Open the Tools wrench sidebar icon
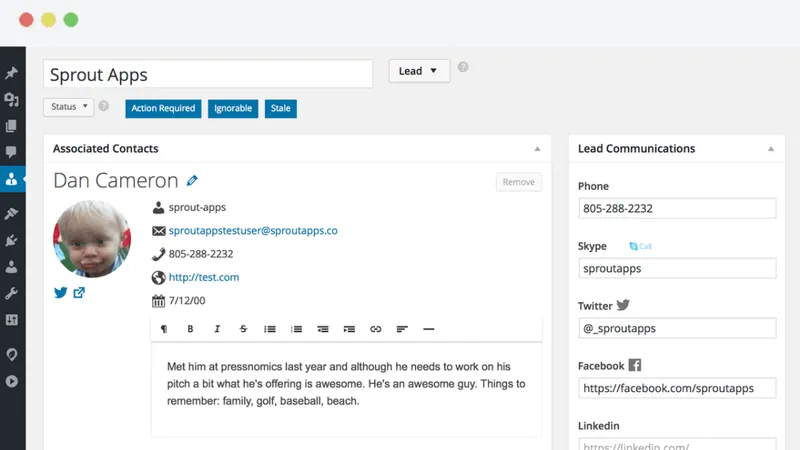This screenshot has height=450, width=800. [11, 293]
